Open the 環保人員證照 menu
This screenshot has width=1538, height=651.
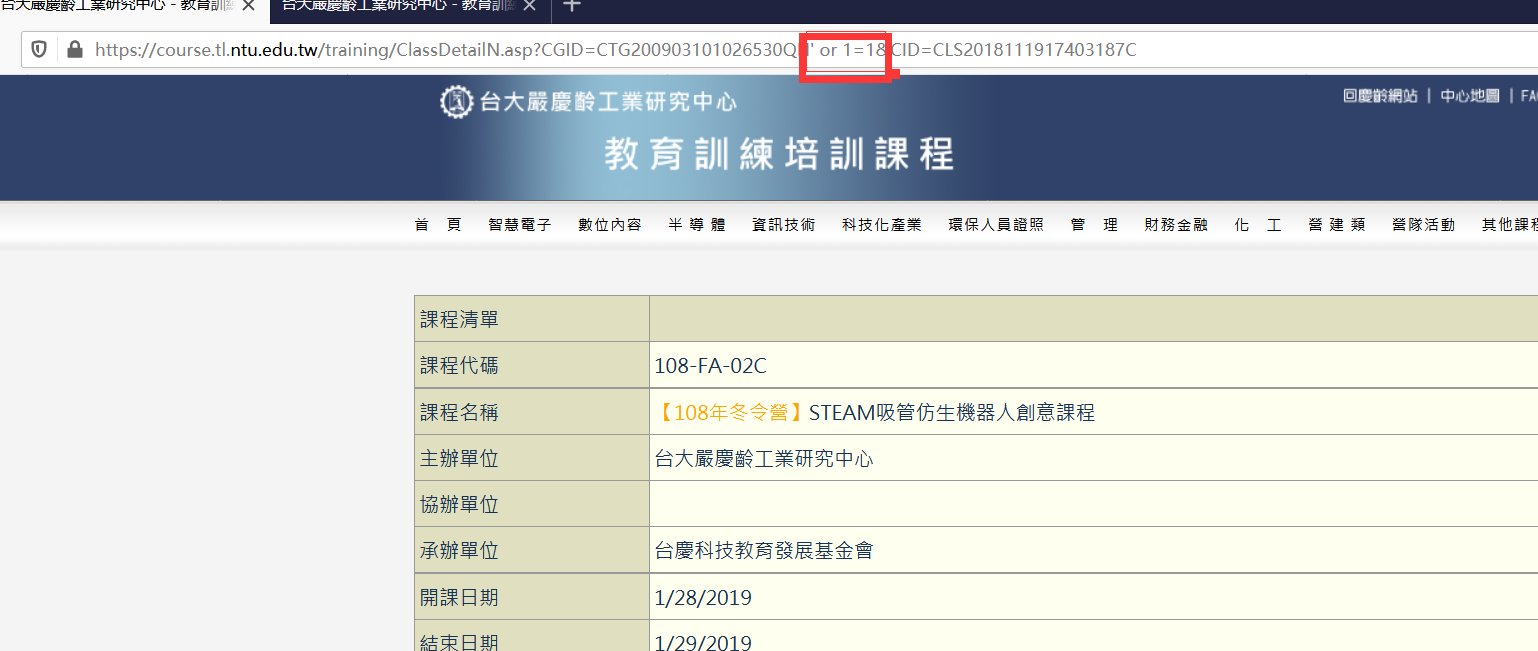(996, 225)
